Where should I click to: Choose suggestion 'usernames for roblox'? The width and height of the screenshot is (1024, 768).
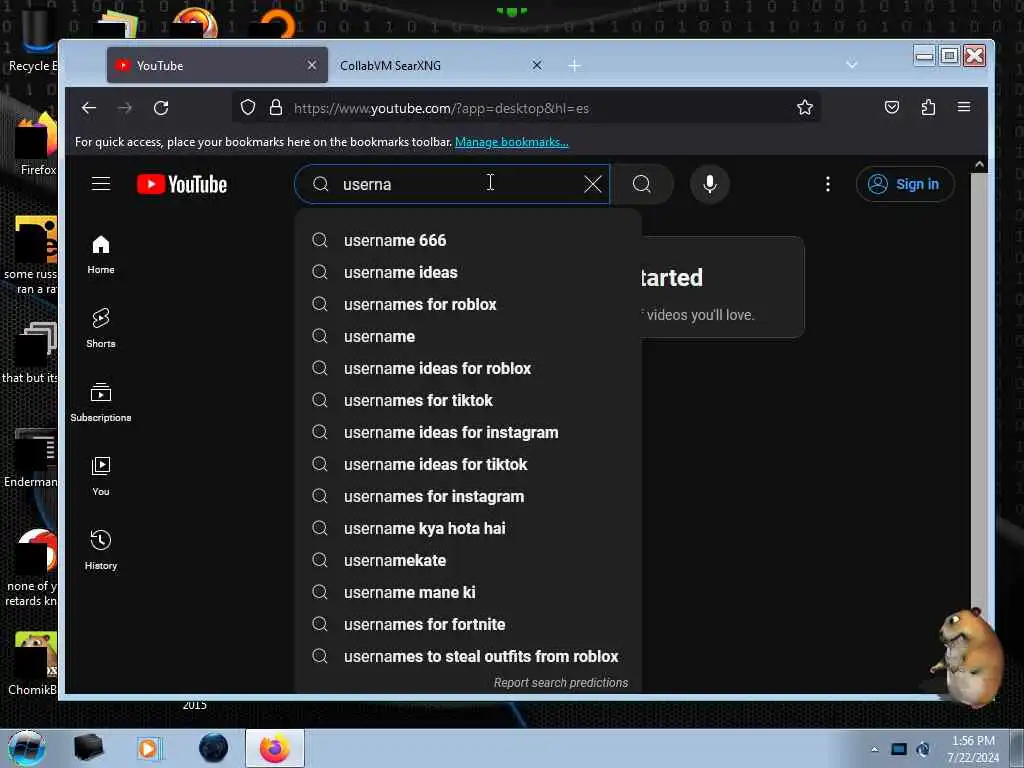click(468, 304)
